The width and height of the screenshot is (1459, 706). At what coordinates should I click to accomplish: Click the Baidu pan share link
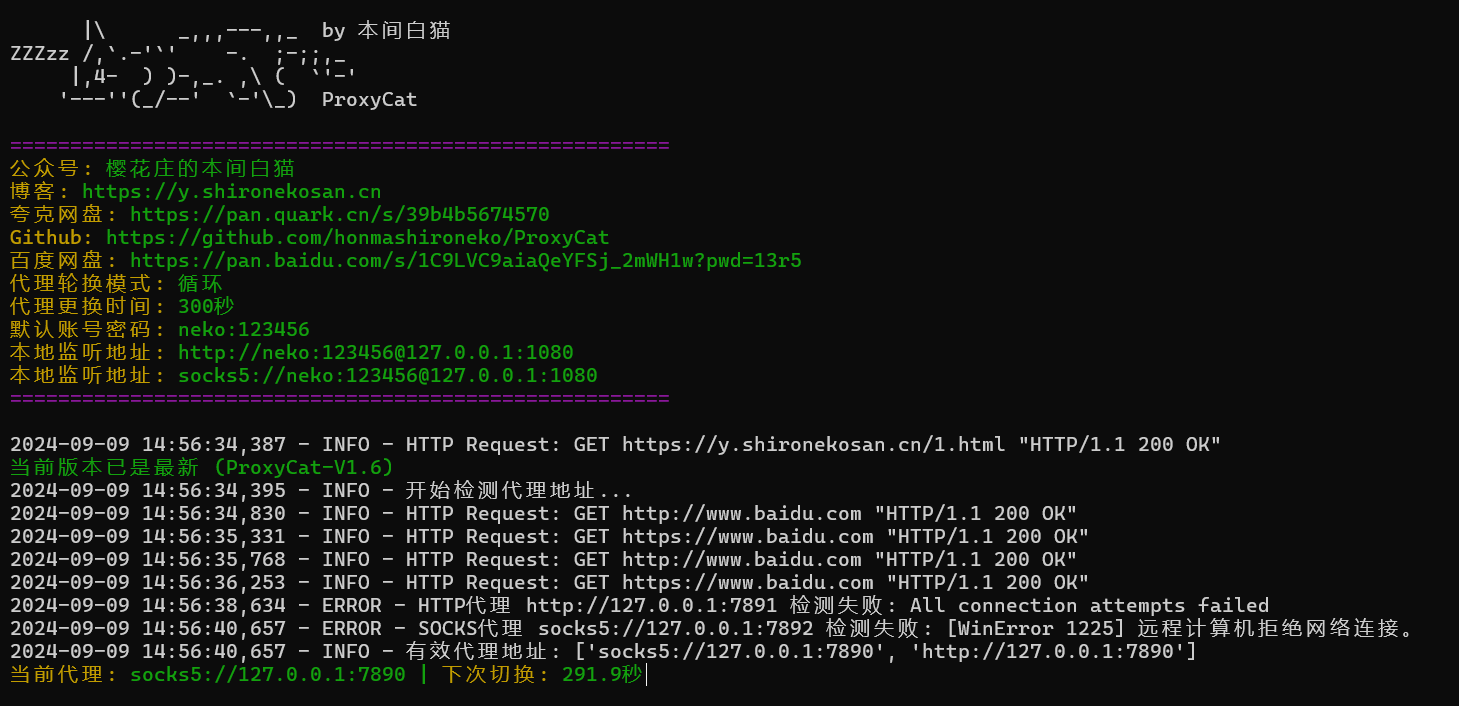pos(465,261)
